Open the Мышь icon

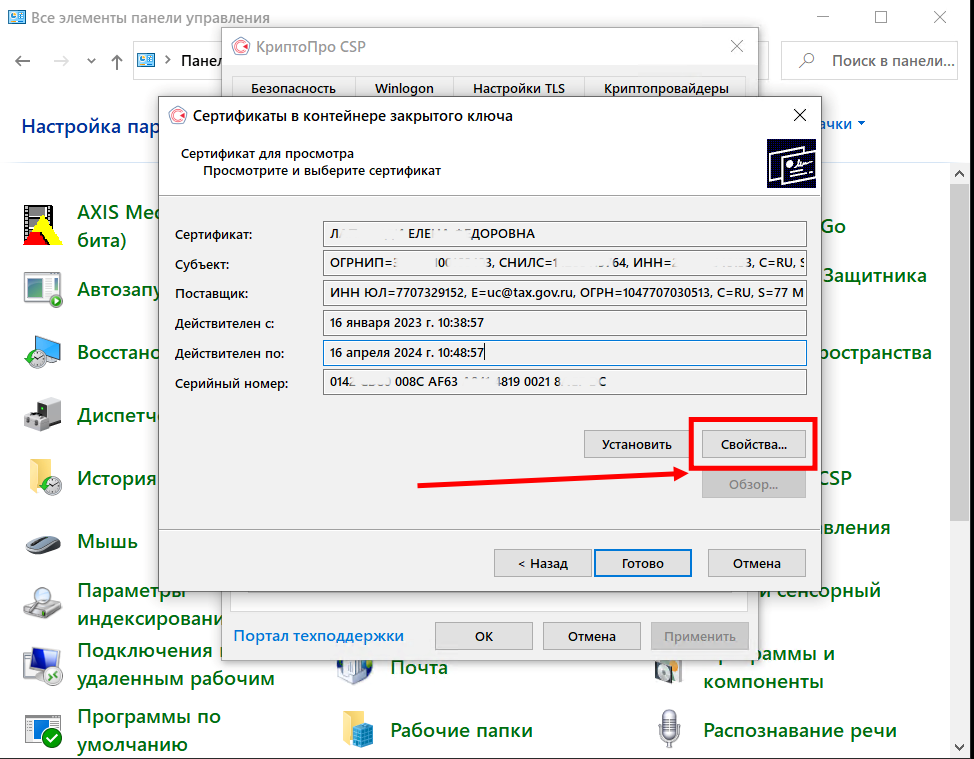point(42,543)
